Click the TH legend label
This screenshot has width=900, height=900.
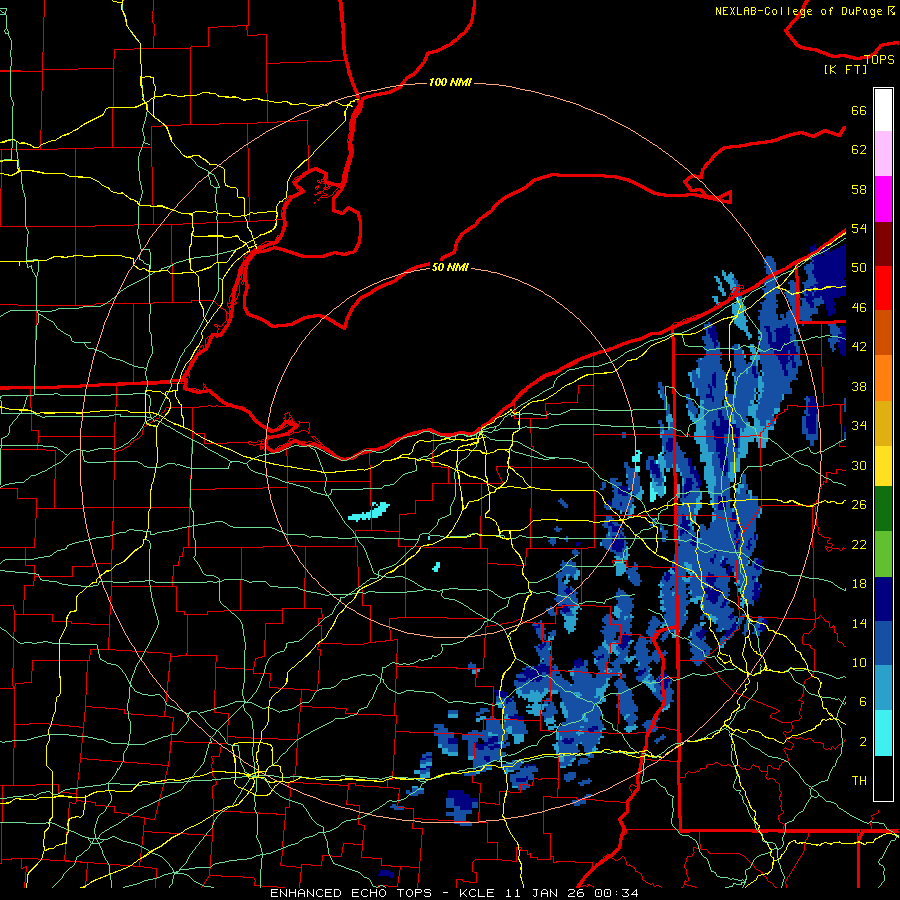[859, 780]
